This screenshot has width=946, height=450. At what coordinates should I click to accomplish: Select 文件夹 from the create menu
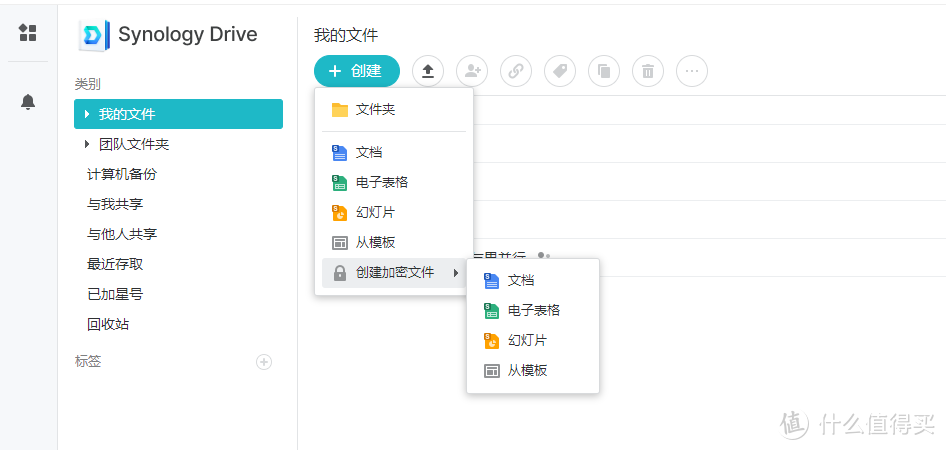tap(375, 109)
